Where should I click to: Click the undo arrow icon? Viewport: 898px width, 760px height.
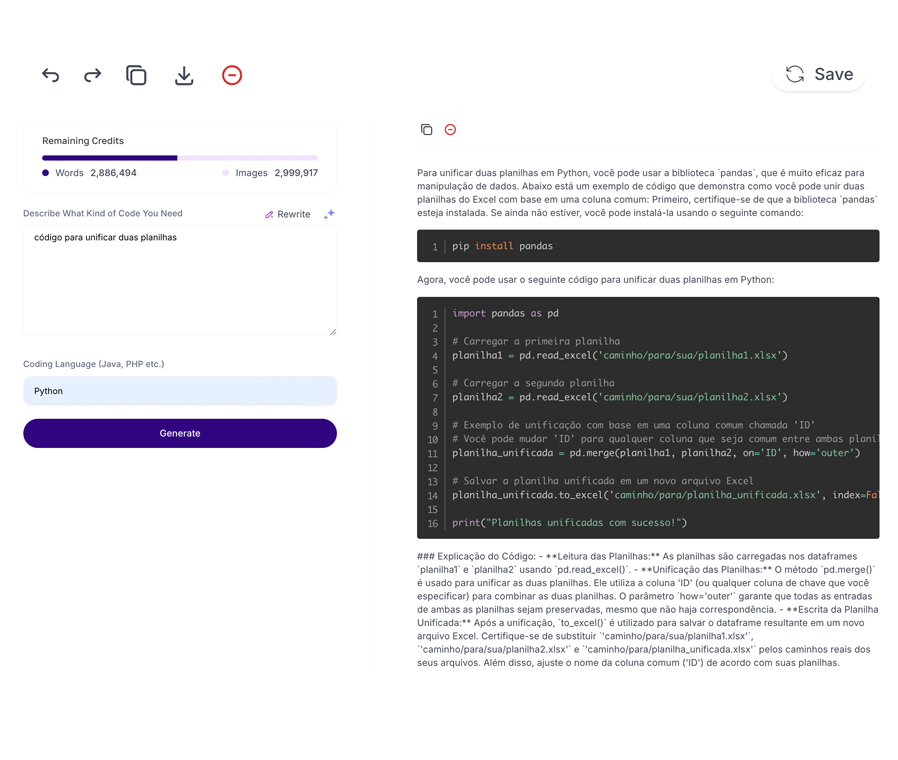coord(50,75)
